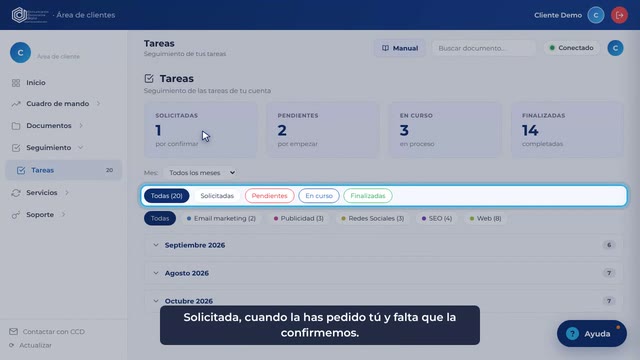
Task: Click the large C avatar in sidebar
Action: 20,53
